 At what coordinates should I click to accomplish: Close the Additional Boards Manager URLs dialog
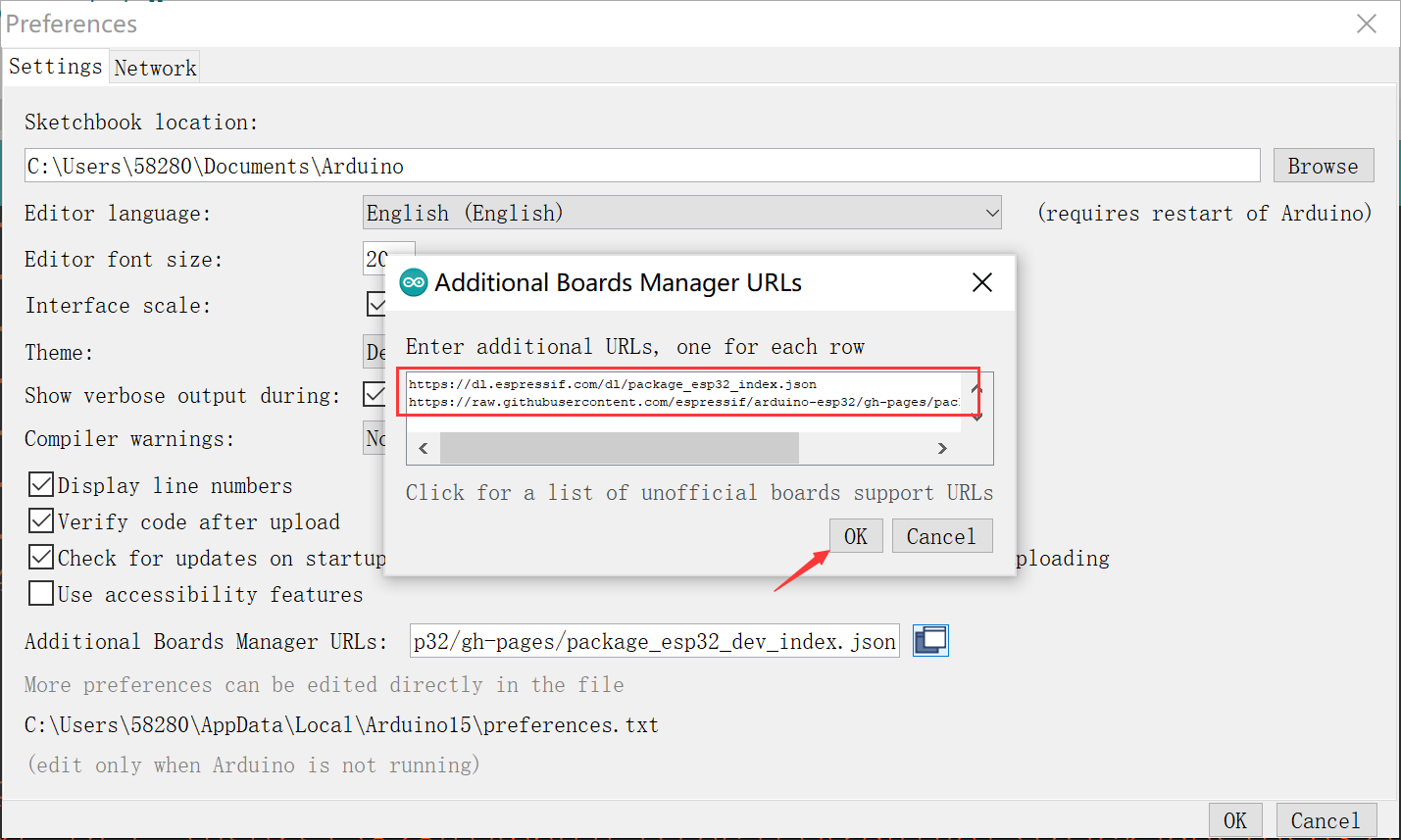point(982,283)
